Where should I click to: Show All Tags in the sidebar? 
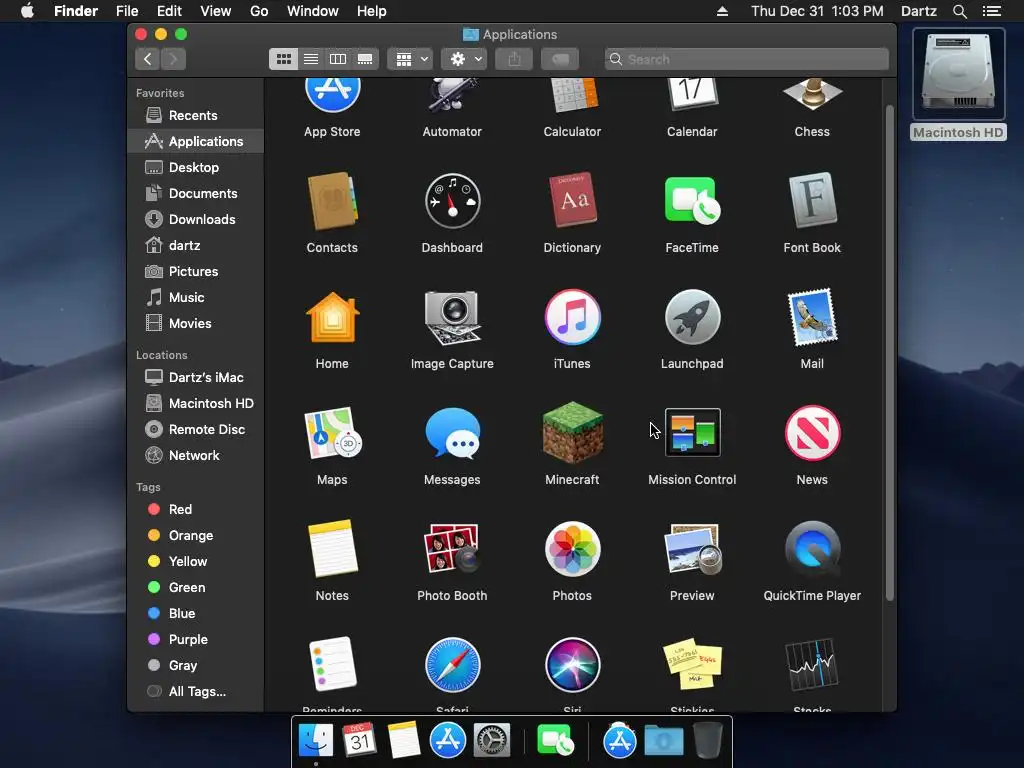click(195, 692)
